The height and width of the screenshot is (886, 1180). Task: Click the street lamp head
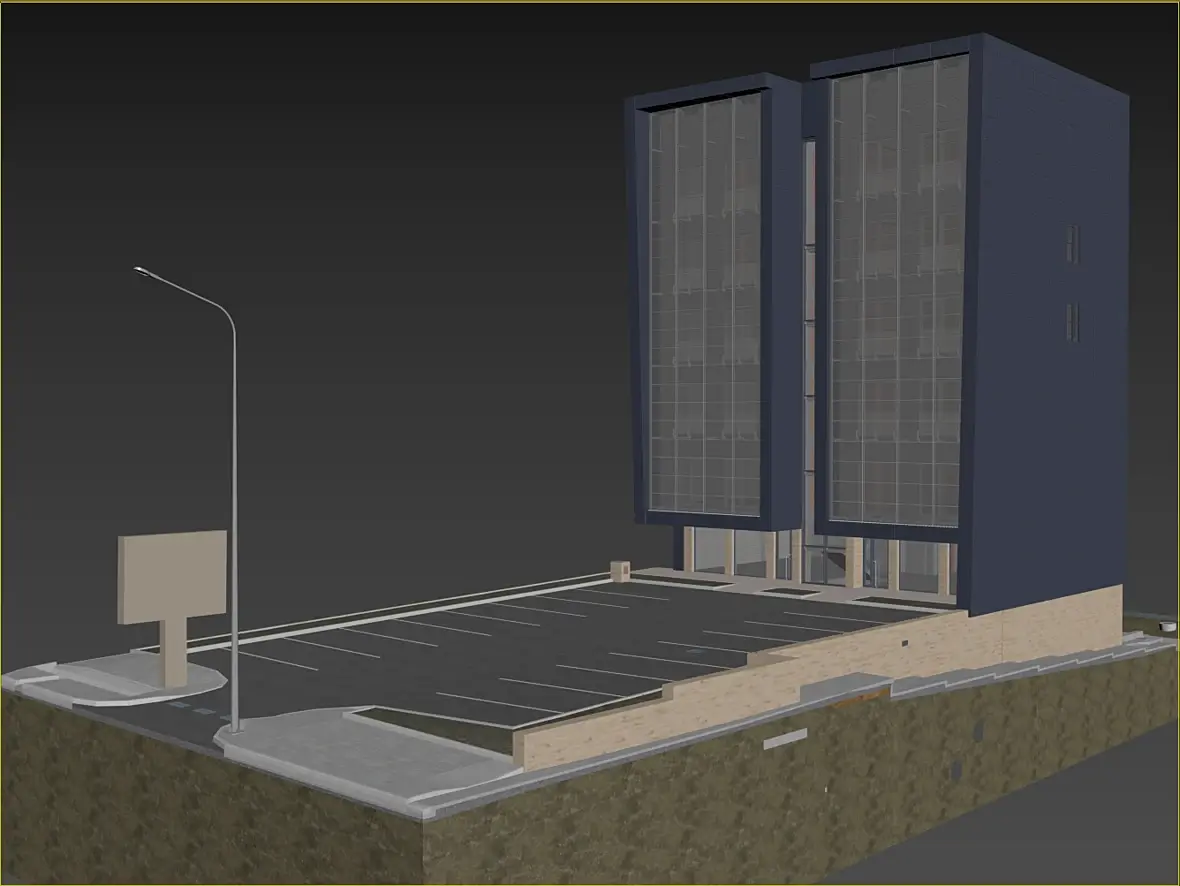tap(144, 272)
